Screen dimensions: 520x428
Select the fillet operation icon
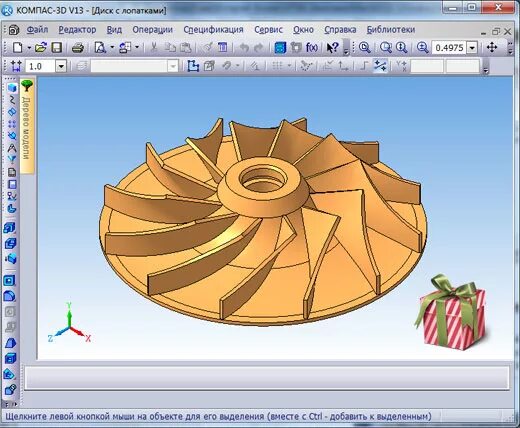10,296
